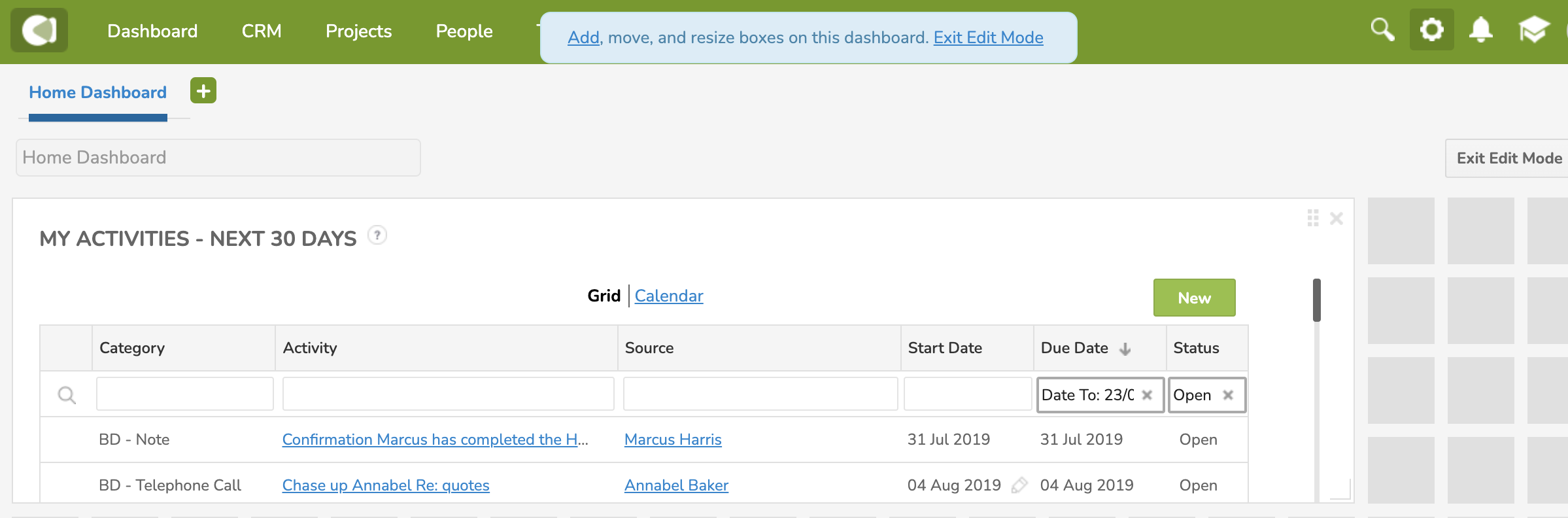Open the CRM menu
The image size is (1568, 518).
point(262,31)
